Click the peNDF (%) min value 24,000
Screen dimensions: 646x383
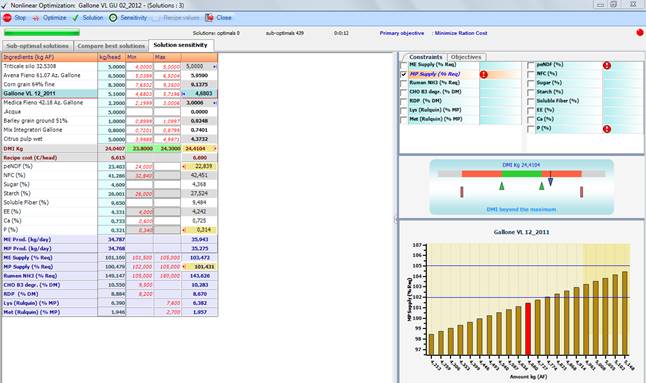coord(139,166)
